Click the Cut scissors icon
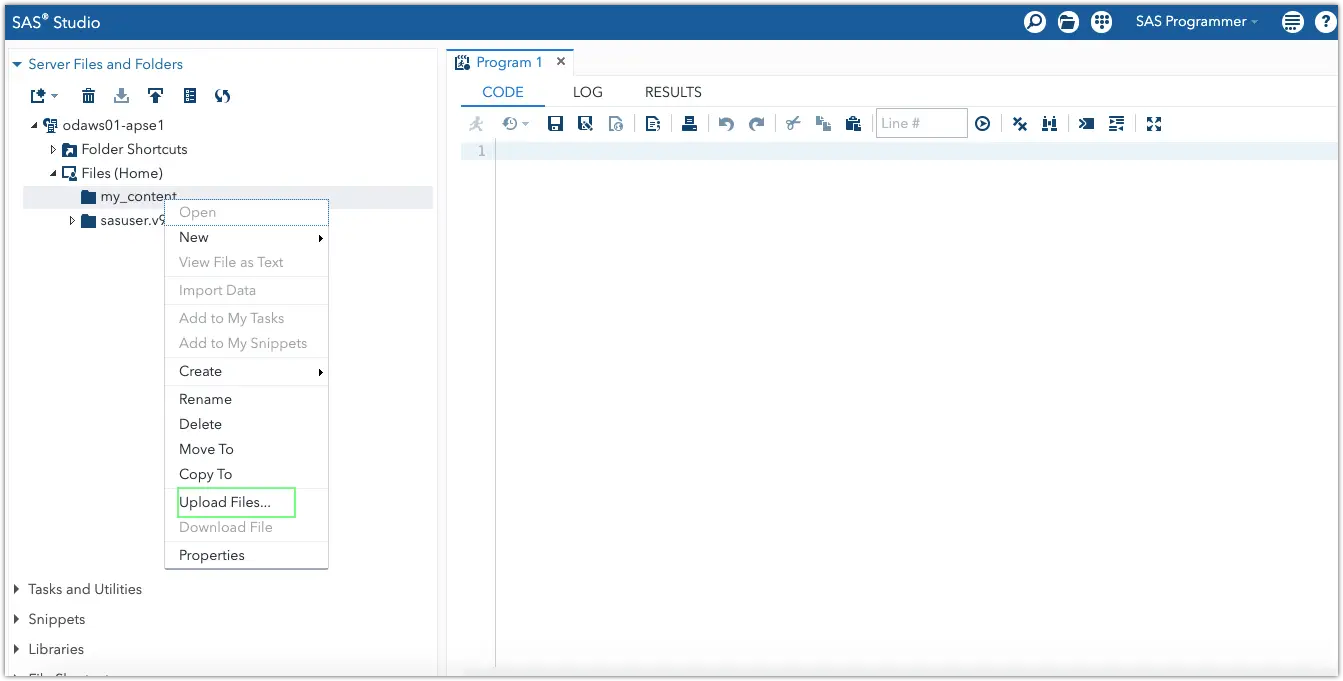The image size is (1343, 681). click(x=793, y=124)
